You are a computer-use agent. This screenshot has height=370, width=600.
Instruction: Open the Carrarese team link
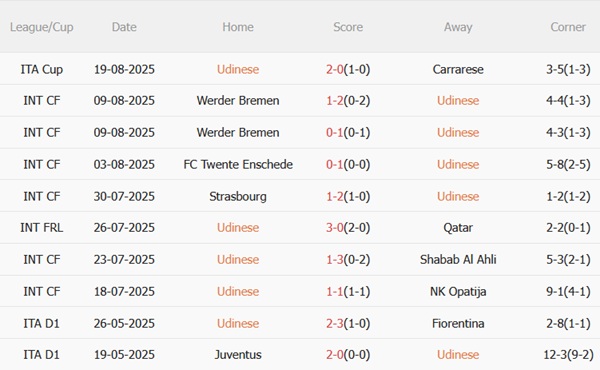coord(458,69)
